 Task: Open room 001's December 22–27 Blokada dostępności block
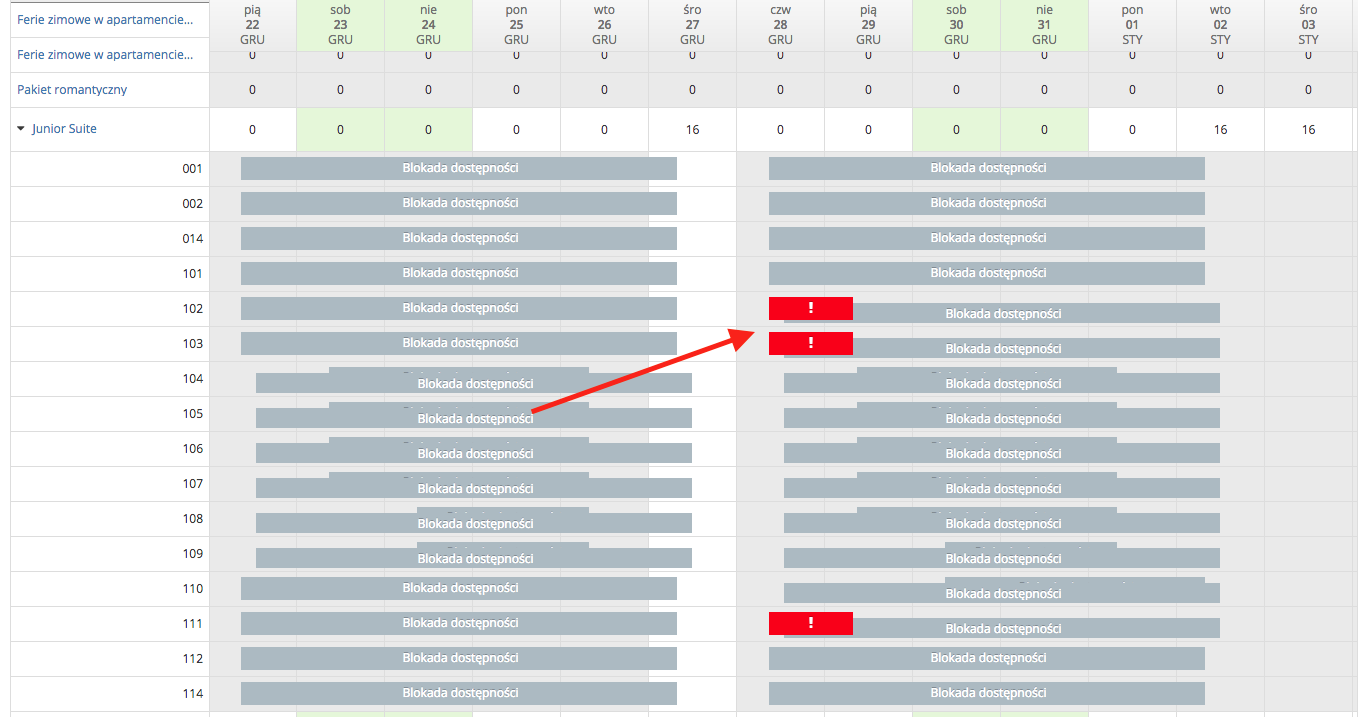(459, 168)
